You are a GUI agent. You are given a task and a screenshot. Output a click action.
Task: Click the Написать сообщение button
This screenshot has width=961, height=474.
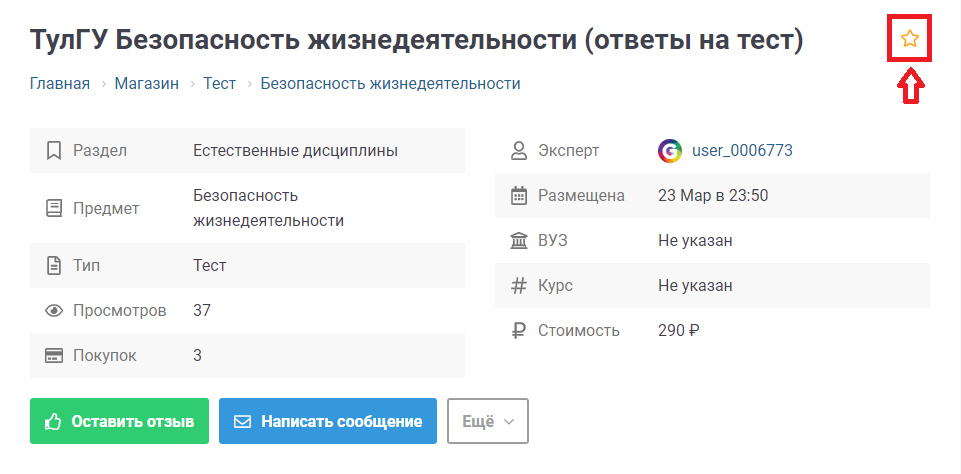click(x=328, y=422)
